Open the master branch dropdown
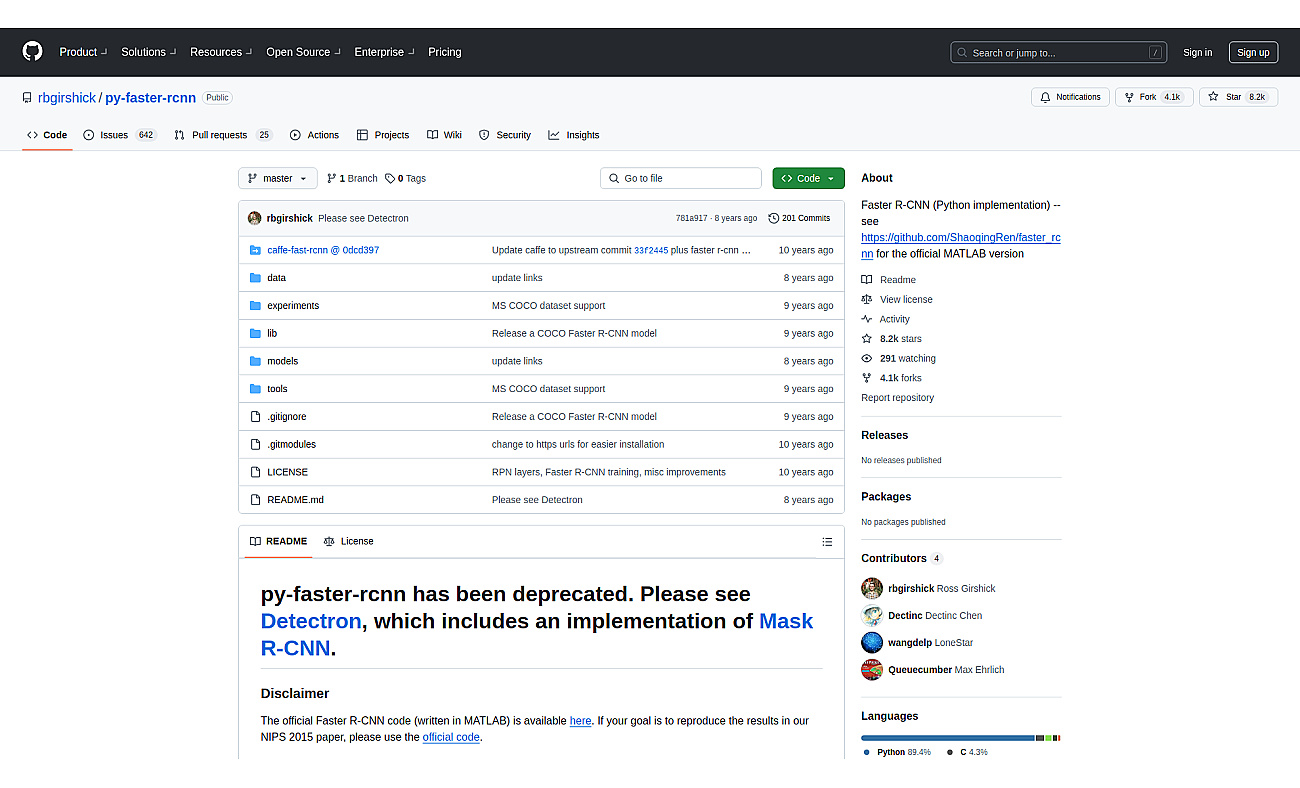Viewport: 1300px width, 788px height. point(277,178)
